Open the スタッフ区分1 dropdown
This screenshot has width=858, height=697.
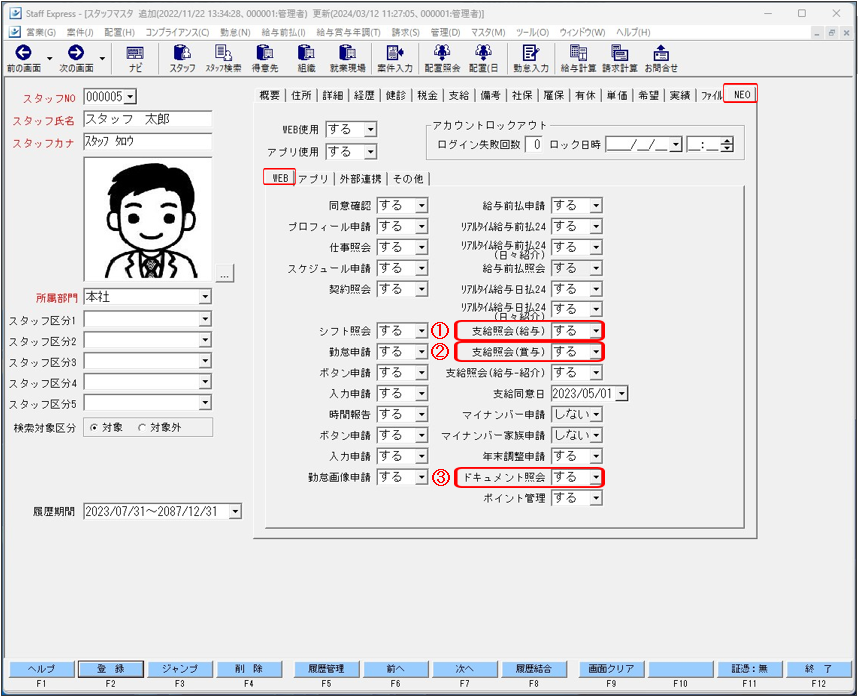[x=205, y=319]
